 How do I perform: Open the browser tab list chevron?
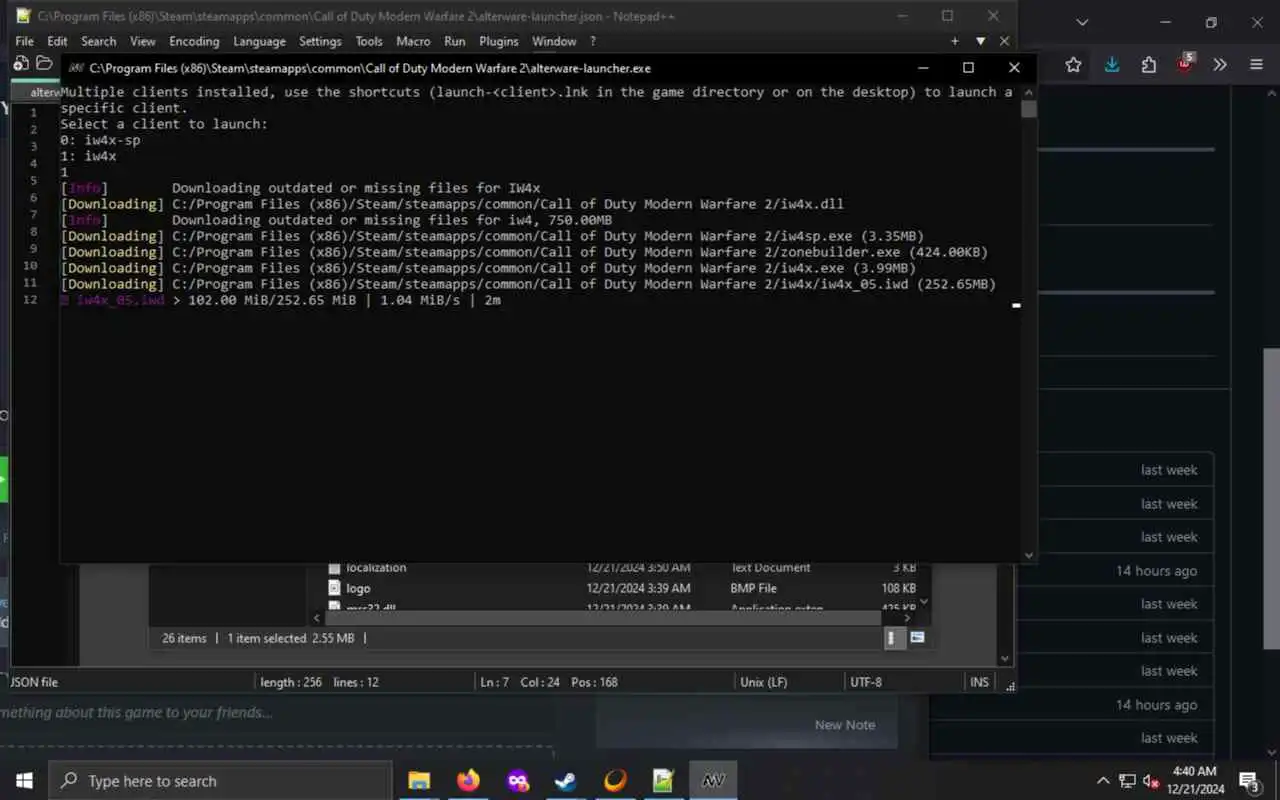coord(1082,22)
